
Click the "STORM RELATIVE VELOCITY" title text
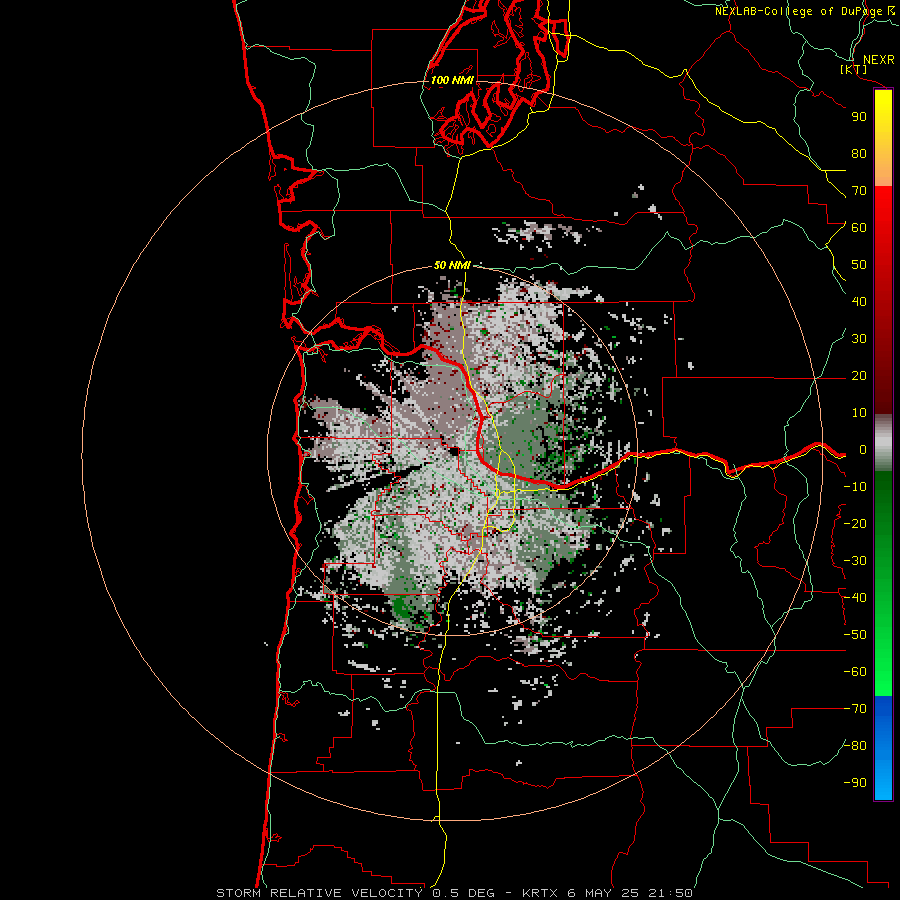pos(319,893)
